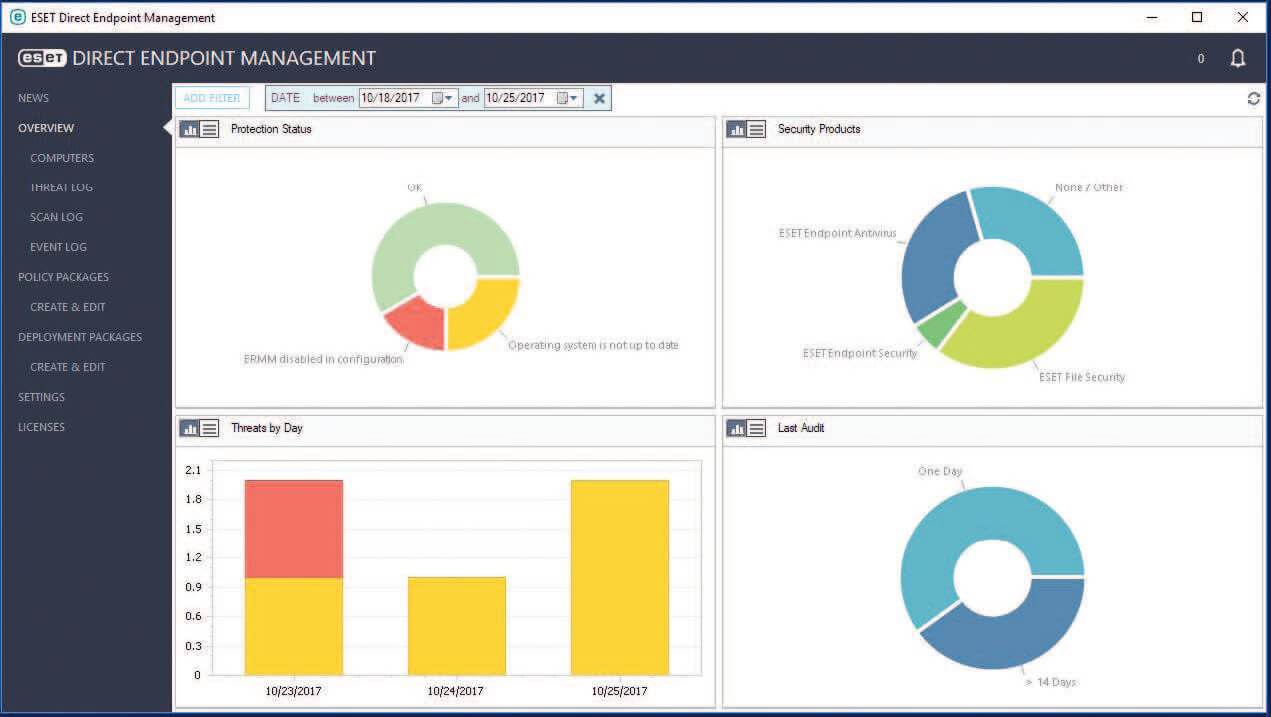Open THREAT LOG in sidebar
Viewport: 1271px width, 717px height.
pos(61,187)
